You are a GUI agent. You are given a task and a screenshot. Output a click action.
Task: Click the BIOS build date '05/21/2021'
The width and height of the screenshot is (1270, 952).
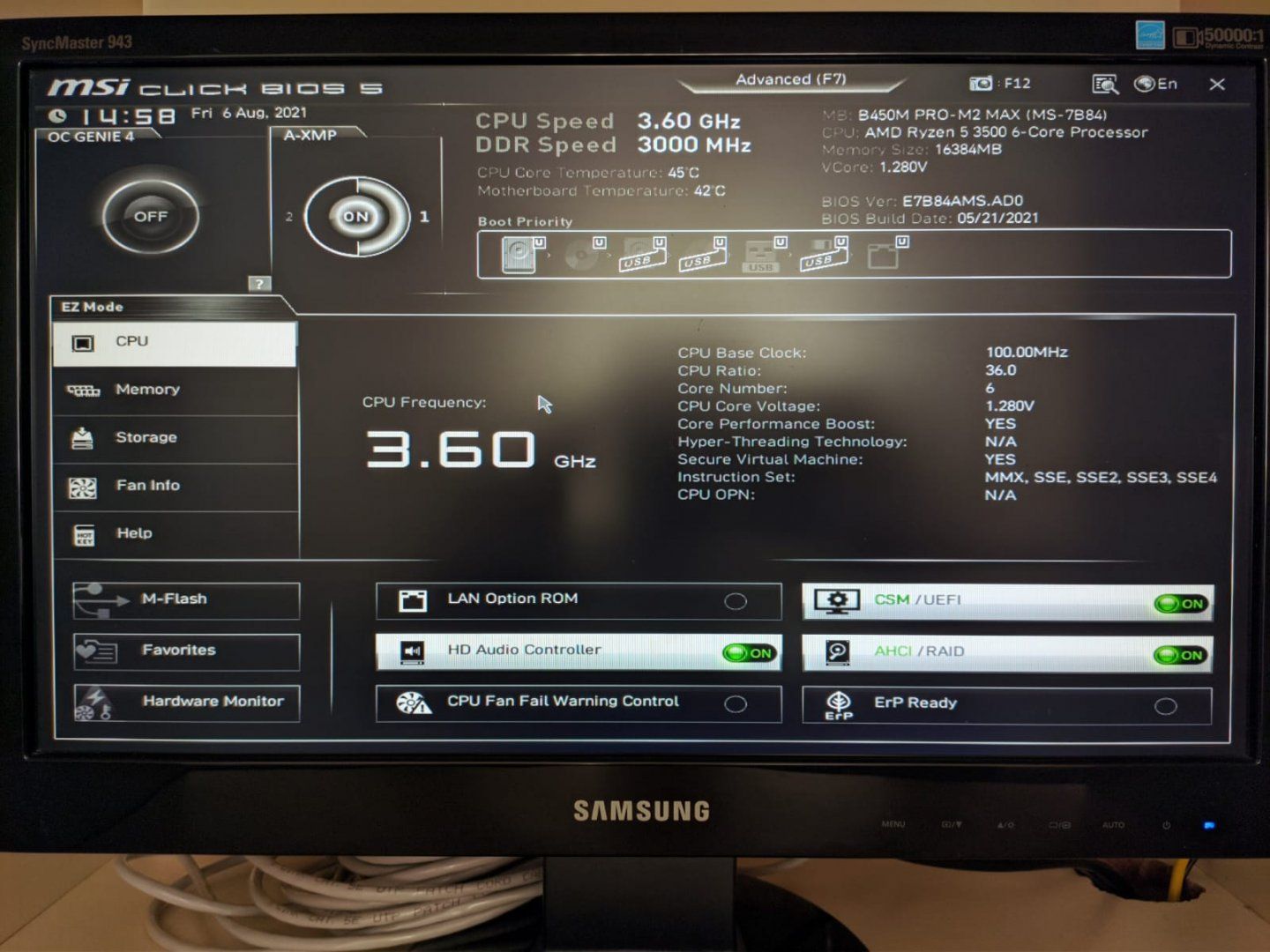pyautogui.click(x=997, y=218)
